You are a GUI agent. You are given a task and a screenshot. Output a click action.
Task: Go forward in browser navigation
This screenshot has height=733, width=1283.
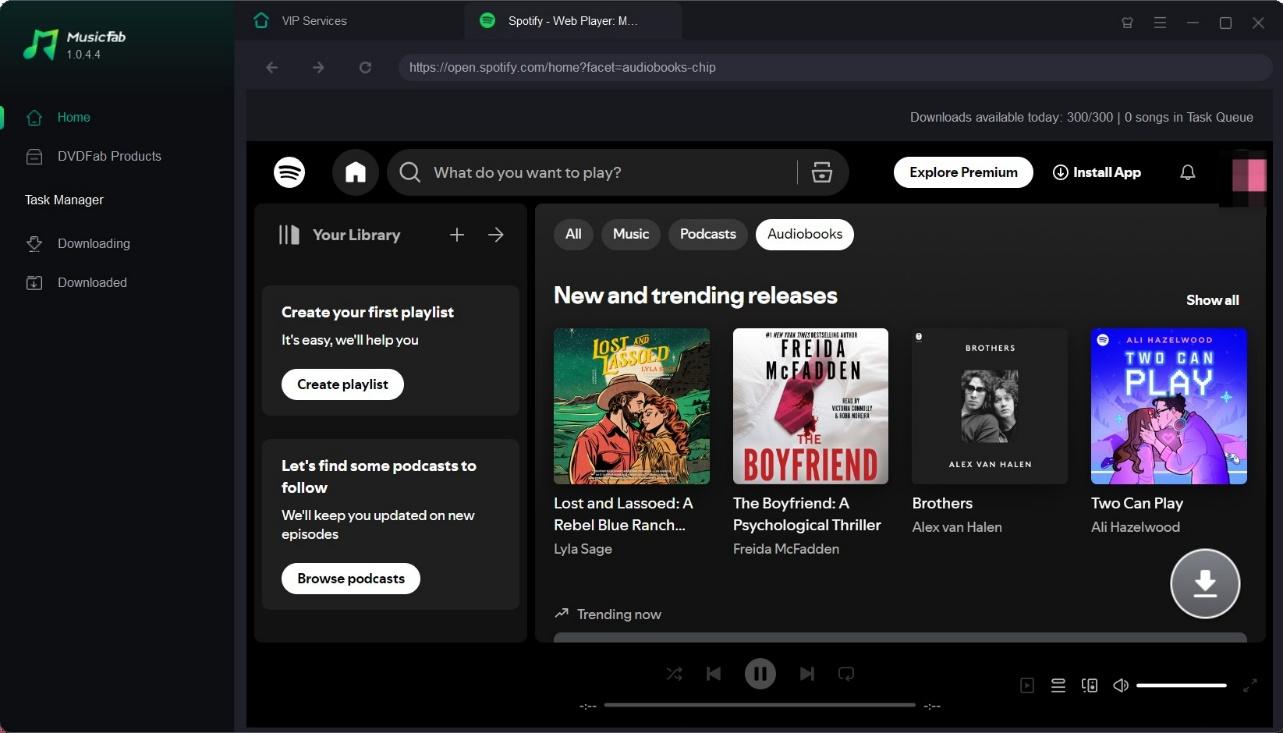click(318, 67)
